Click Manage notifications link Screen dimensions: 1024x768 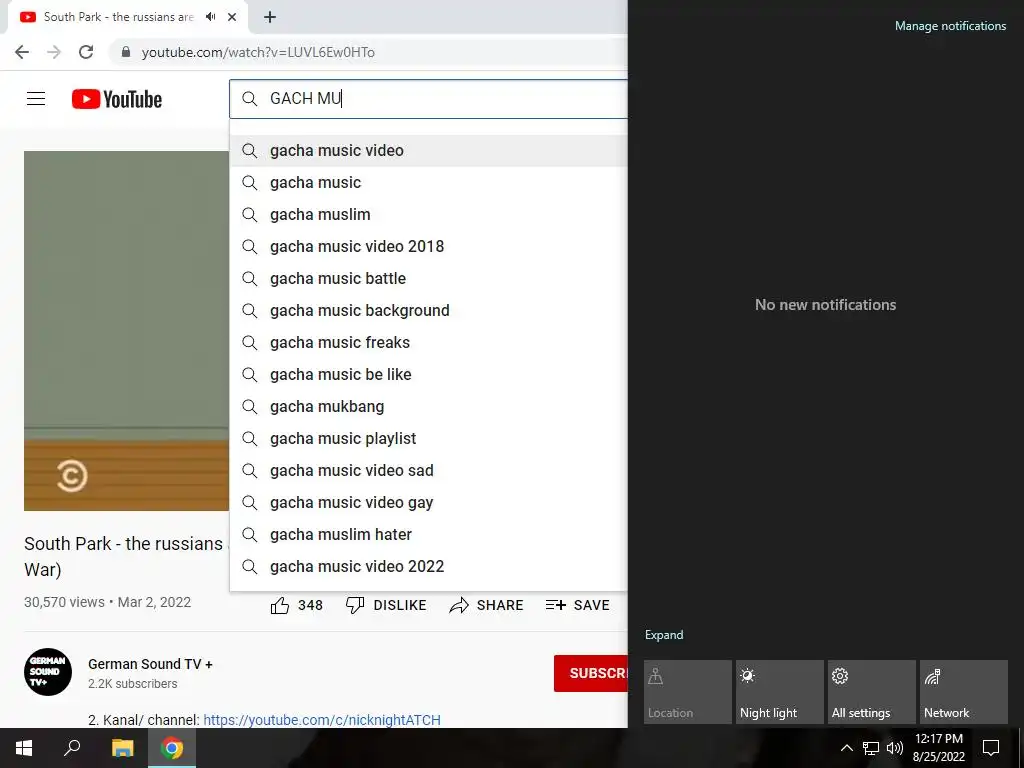pos(950,26)
